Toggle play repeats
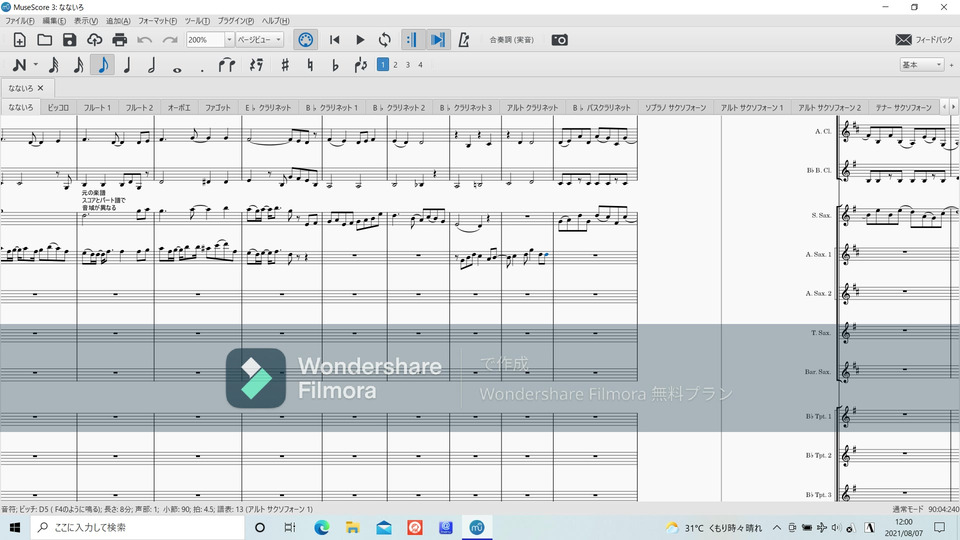Image resolution: width=960 pixels, height=540 pixels. [412, 40]
